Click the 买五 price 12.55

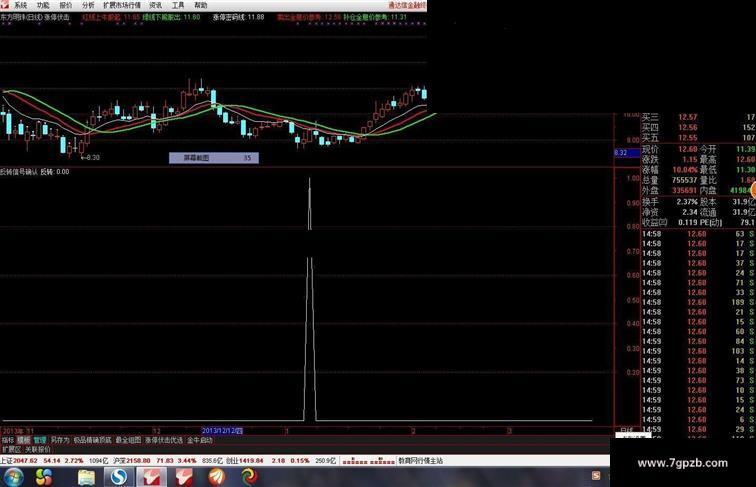pyautogui.click(x=688, y=138)
